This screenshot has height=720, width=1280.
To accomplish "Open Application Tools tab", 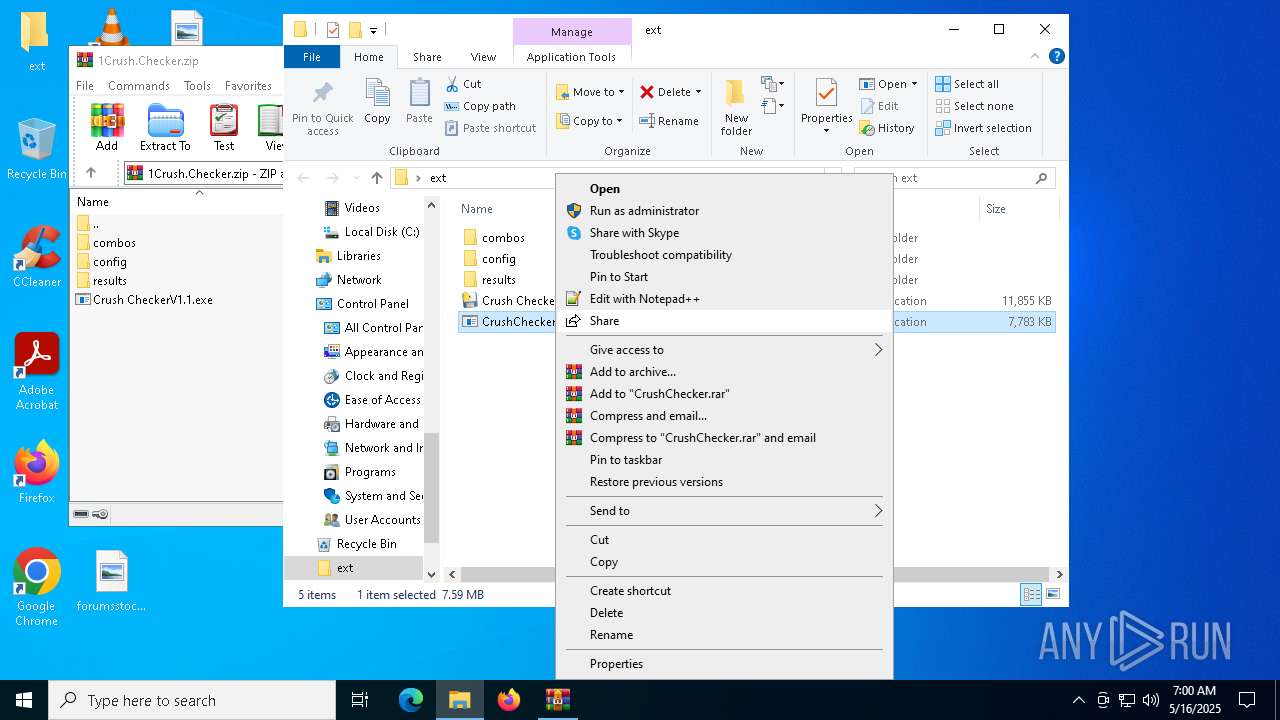I will click(571, 57).
